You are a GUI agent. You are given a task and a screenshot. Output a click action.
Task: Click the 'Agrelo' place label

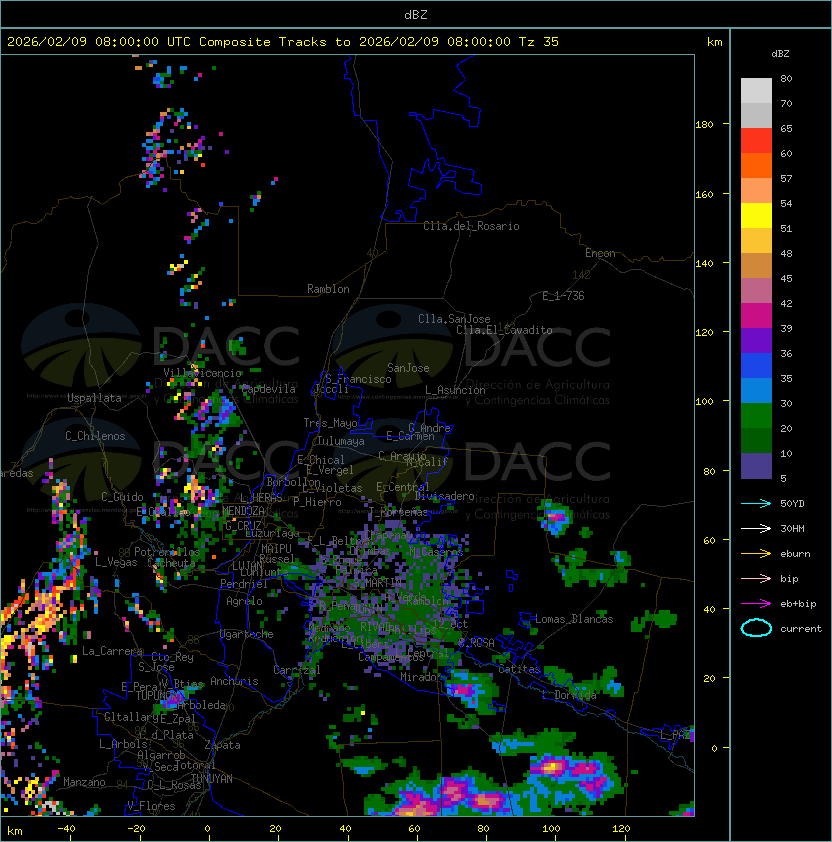point(244,601)
